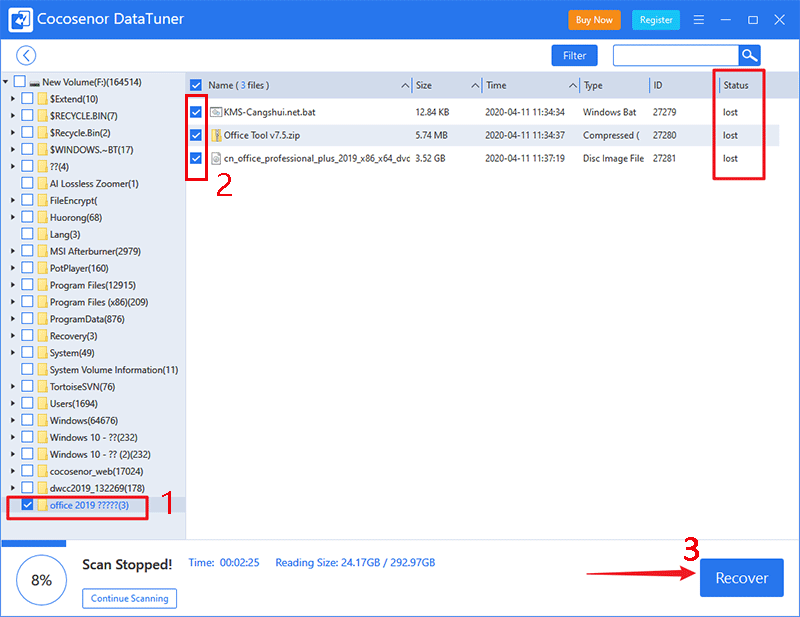Click the KMS-Cangshui.net.bat file icon
This screenshot has width=800, height=617.
[216, 112]
